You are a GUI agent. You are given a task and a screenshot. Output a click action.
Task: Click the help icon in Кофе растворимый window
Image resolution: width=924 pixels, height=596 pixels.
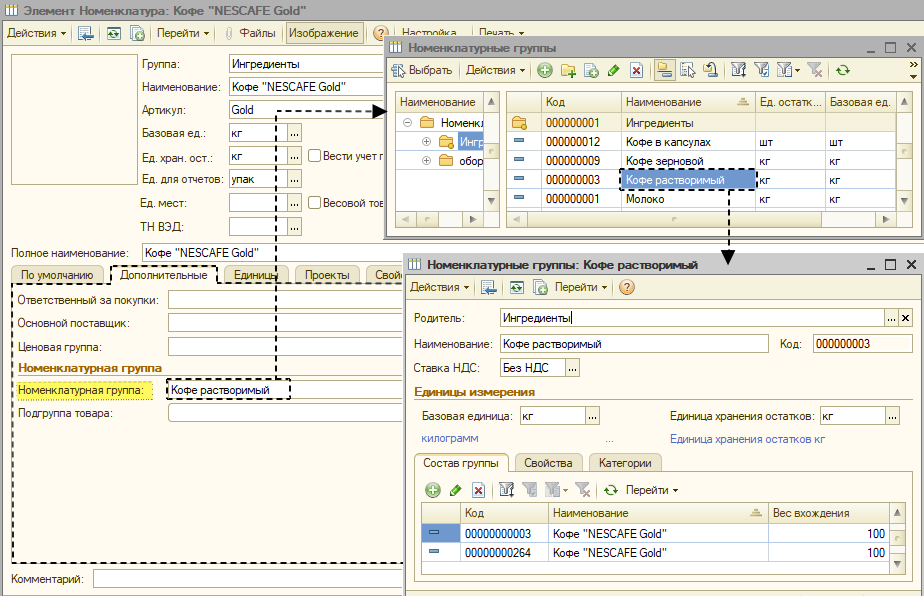pyautogui.click(x=627, y=288)
